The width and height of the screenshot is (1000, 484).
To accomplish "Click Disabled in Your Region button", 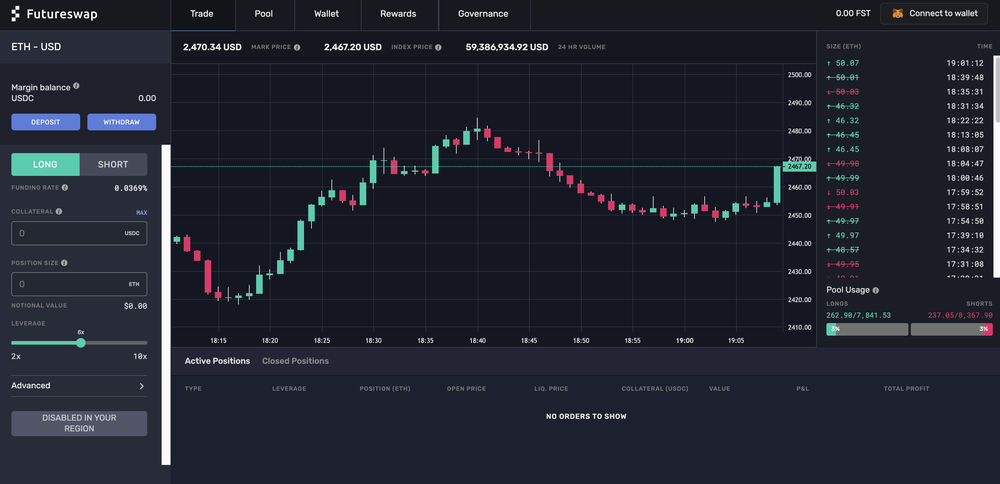I will coord(79,423).
